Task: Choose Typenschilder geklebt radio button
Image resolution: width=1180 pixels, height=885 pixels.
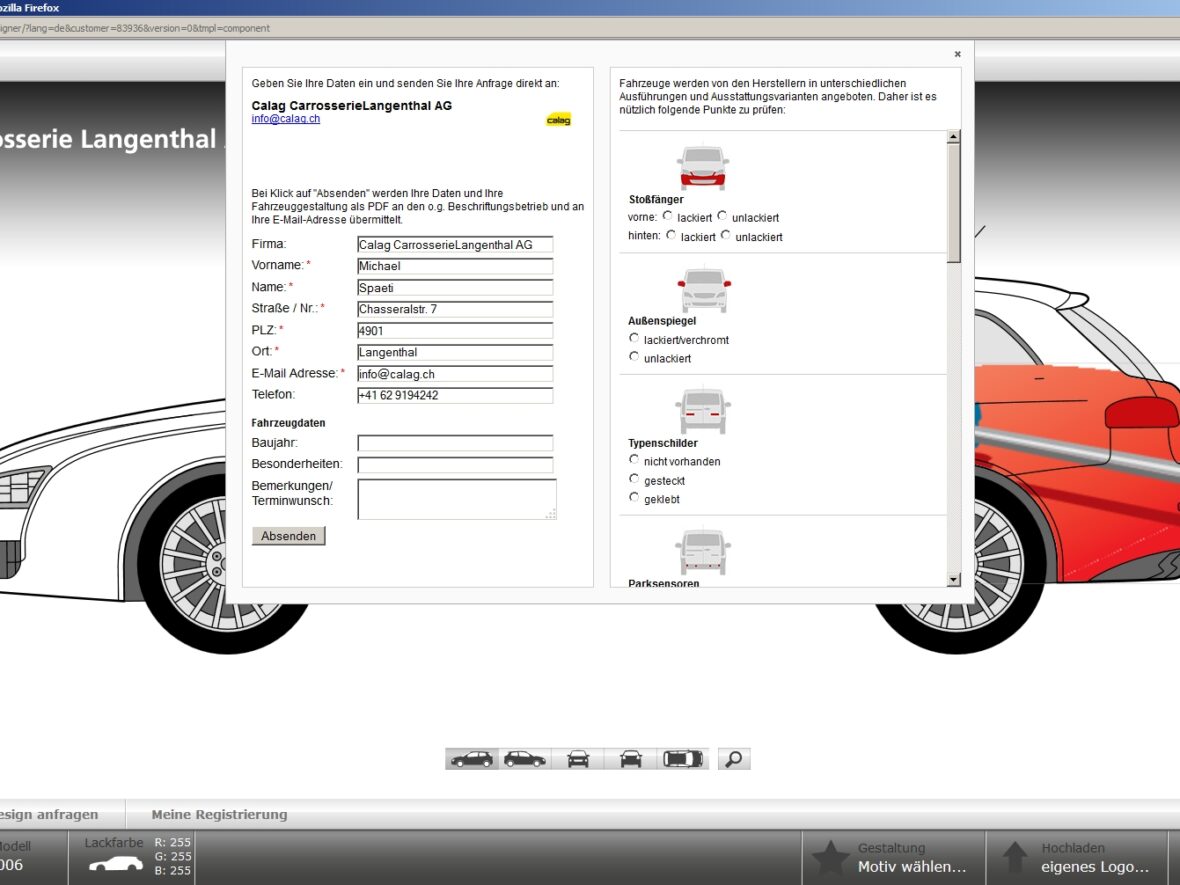Action: coord(634,498)
